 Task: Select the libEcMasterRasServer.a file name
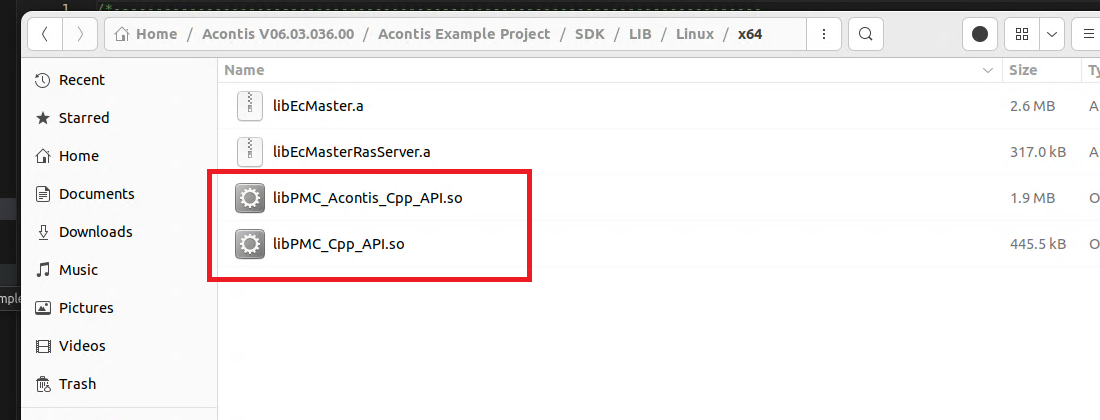pyautogui.click(x=351, y=152)
